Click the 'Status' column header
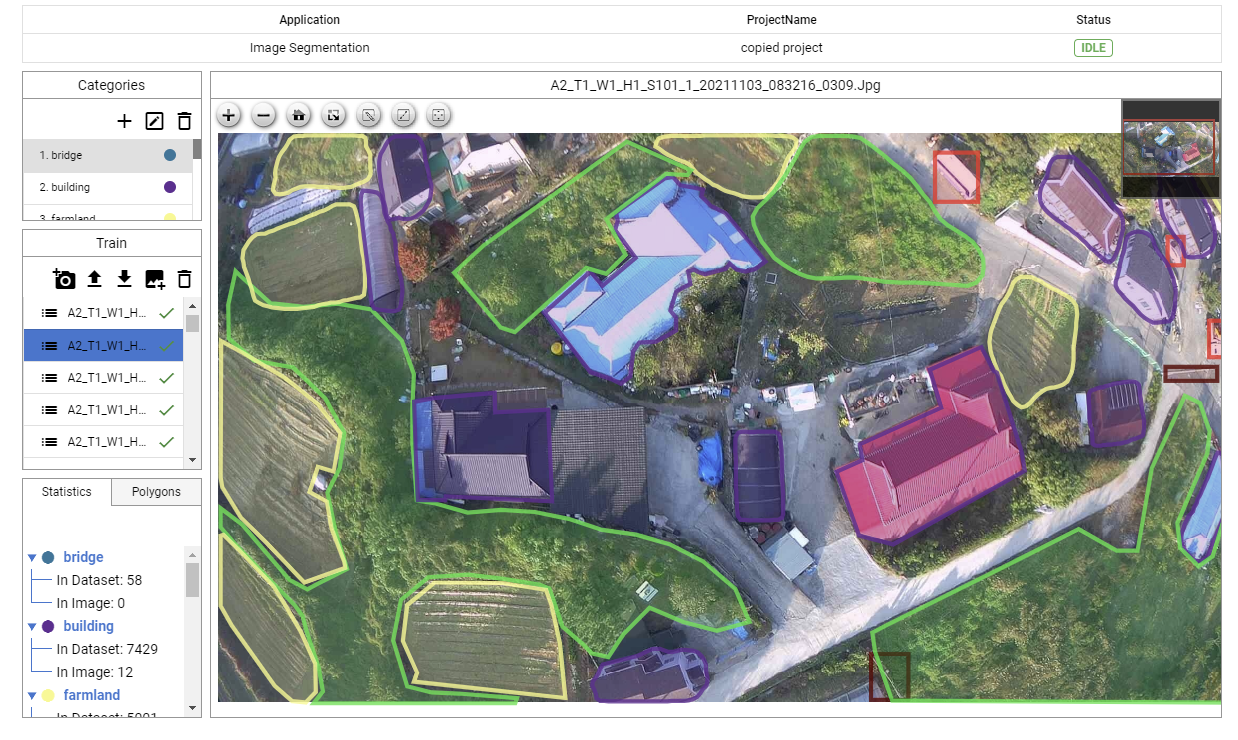1238x740 pixels. pyautogui.click(x=1093, y=20)
